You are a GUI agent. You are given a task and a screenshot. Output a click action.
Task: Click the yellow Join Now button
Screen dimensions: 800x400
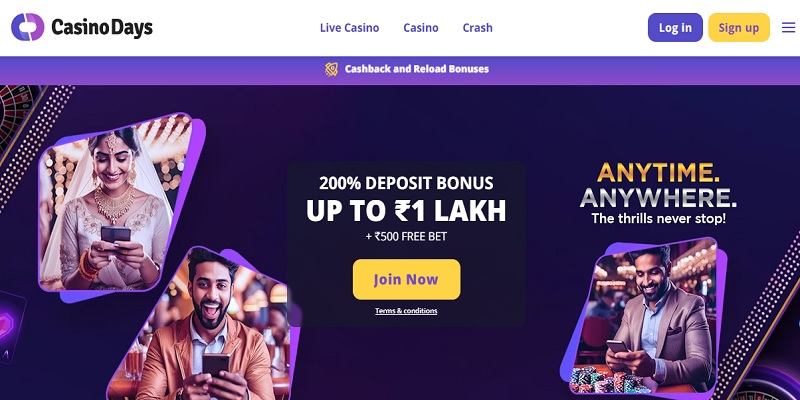[406, 279]
